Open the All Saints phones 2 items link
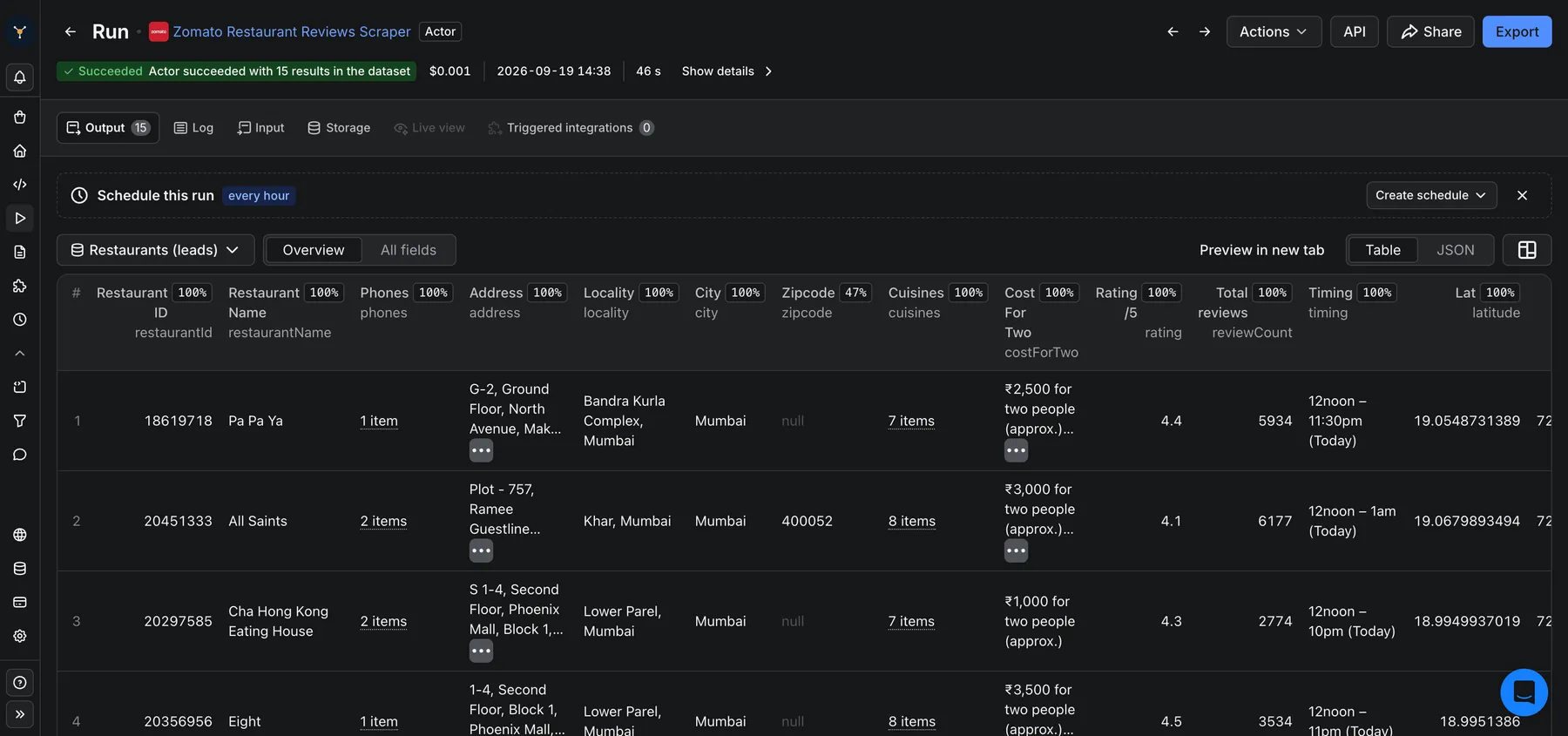The image size is (1568, 736). click(383, 522)
